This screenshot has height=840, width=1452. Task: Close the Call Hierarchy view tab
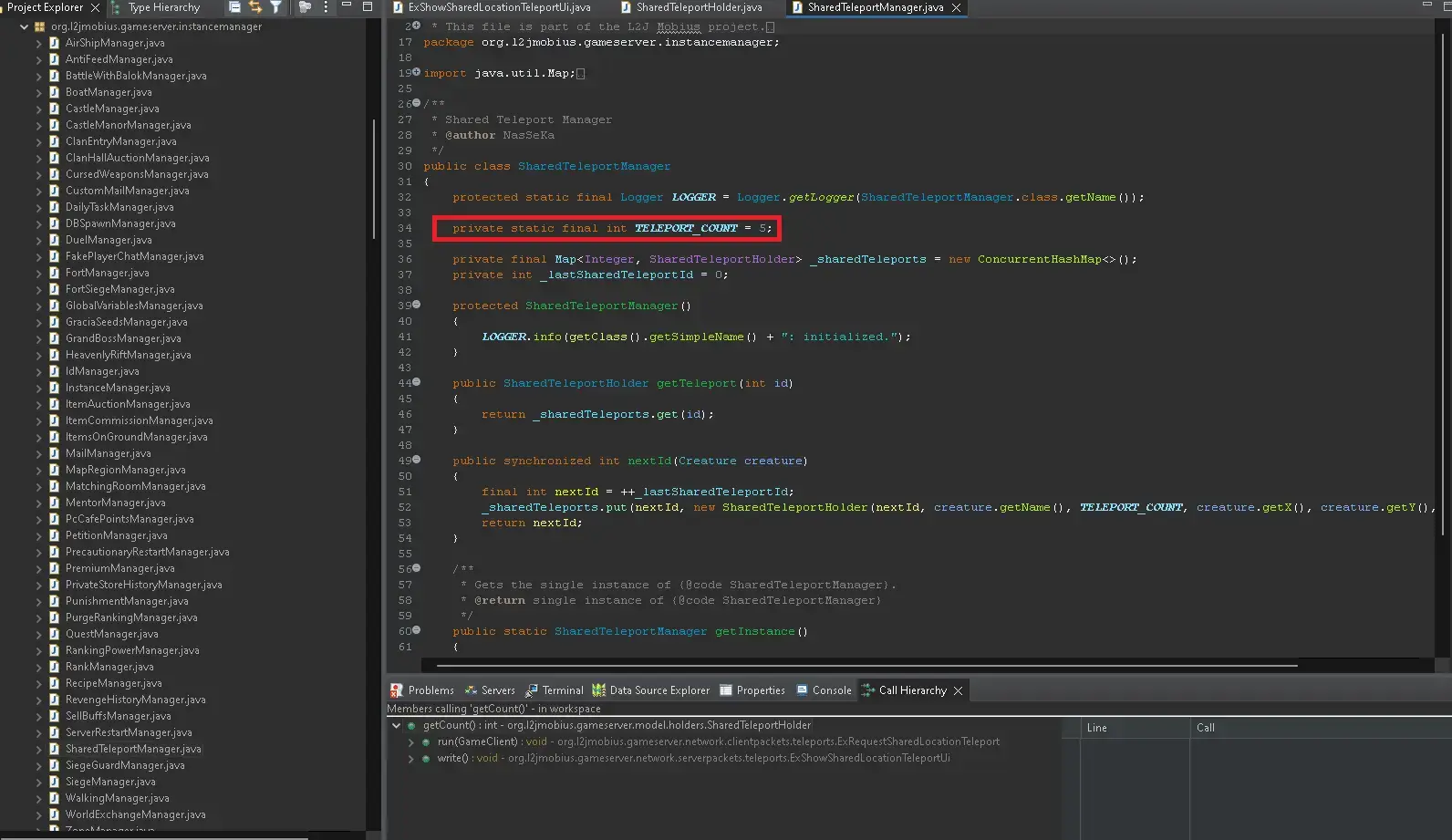[958, 690]
